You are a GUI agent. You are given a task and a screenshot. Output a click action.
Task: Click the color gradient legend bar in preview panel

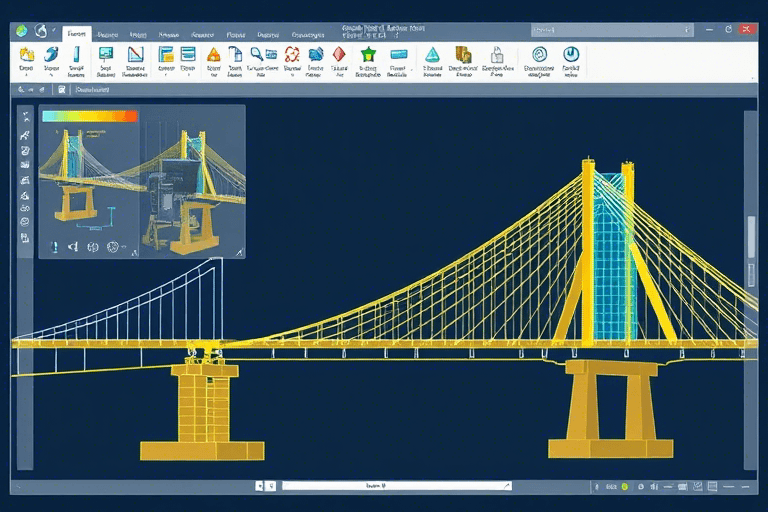pos(90,116)
